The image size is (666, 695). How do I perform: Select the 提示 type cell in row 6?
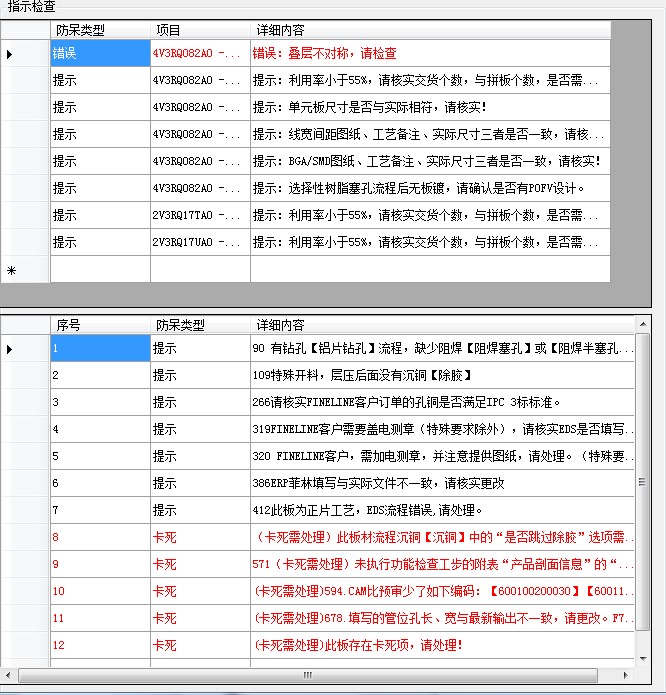point(200,484)
